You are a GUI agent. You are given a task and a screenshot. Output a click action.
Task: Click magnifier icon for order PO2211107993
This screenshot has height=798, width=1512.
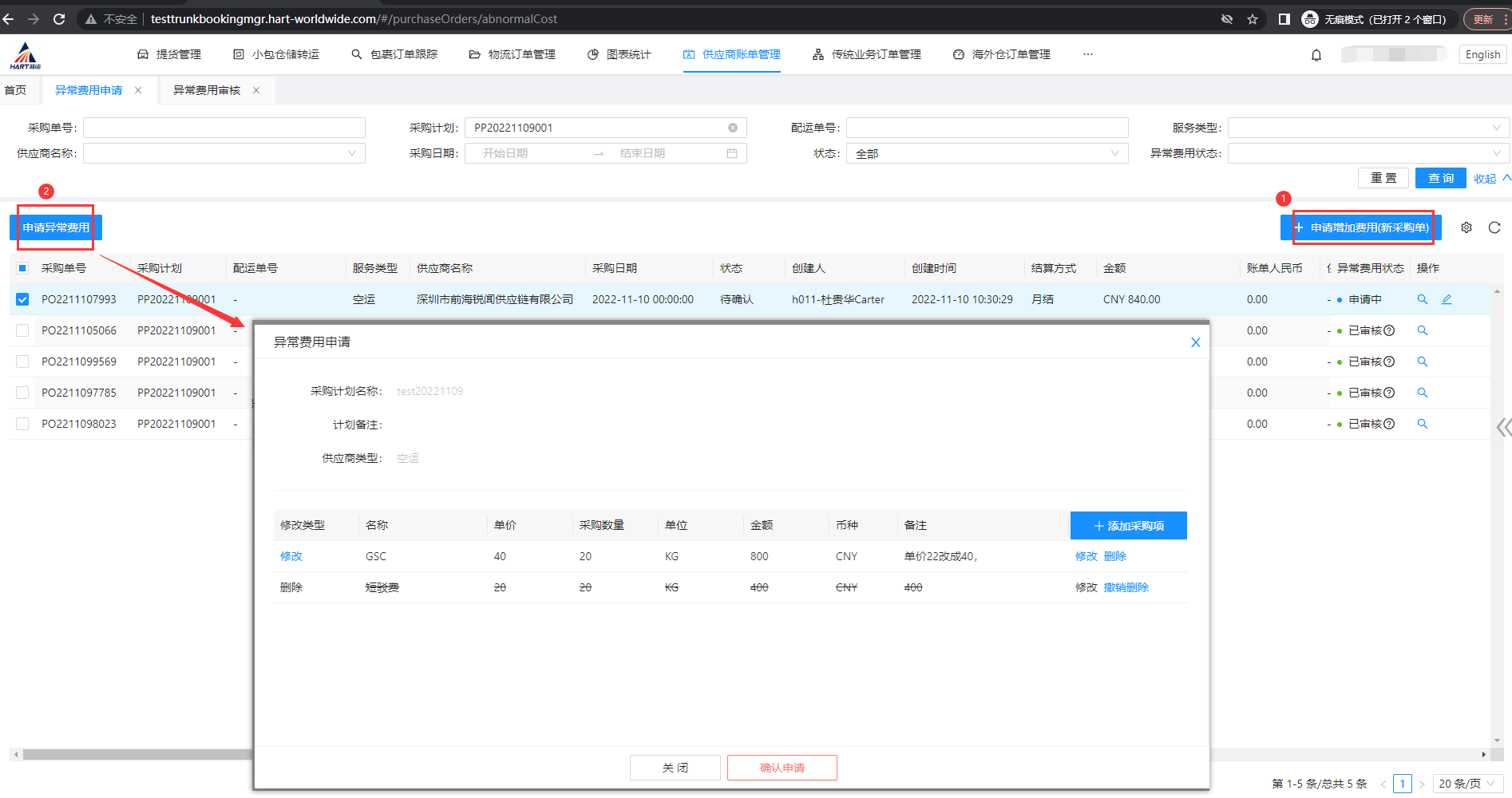click(x=1422, y=299)
